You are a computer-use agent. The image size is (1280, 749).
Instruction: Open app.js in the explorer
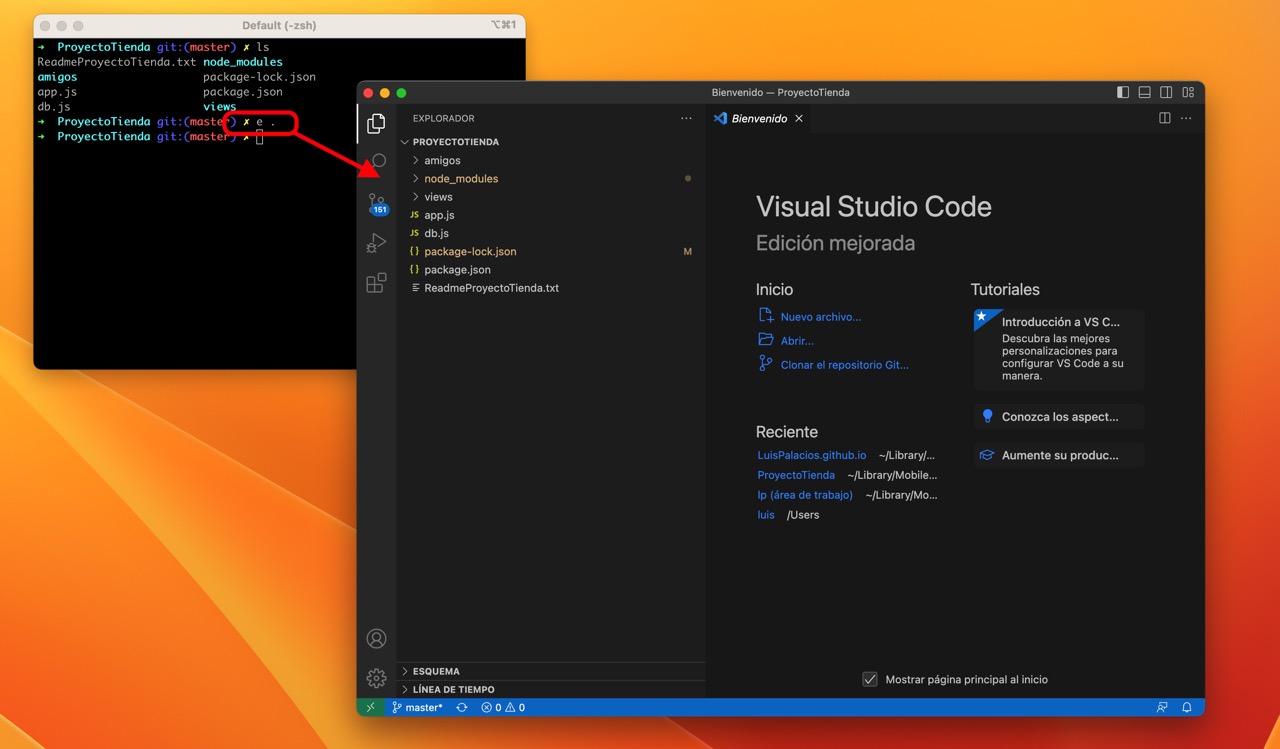point(551,215)
